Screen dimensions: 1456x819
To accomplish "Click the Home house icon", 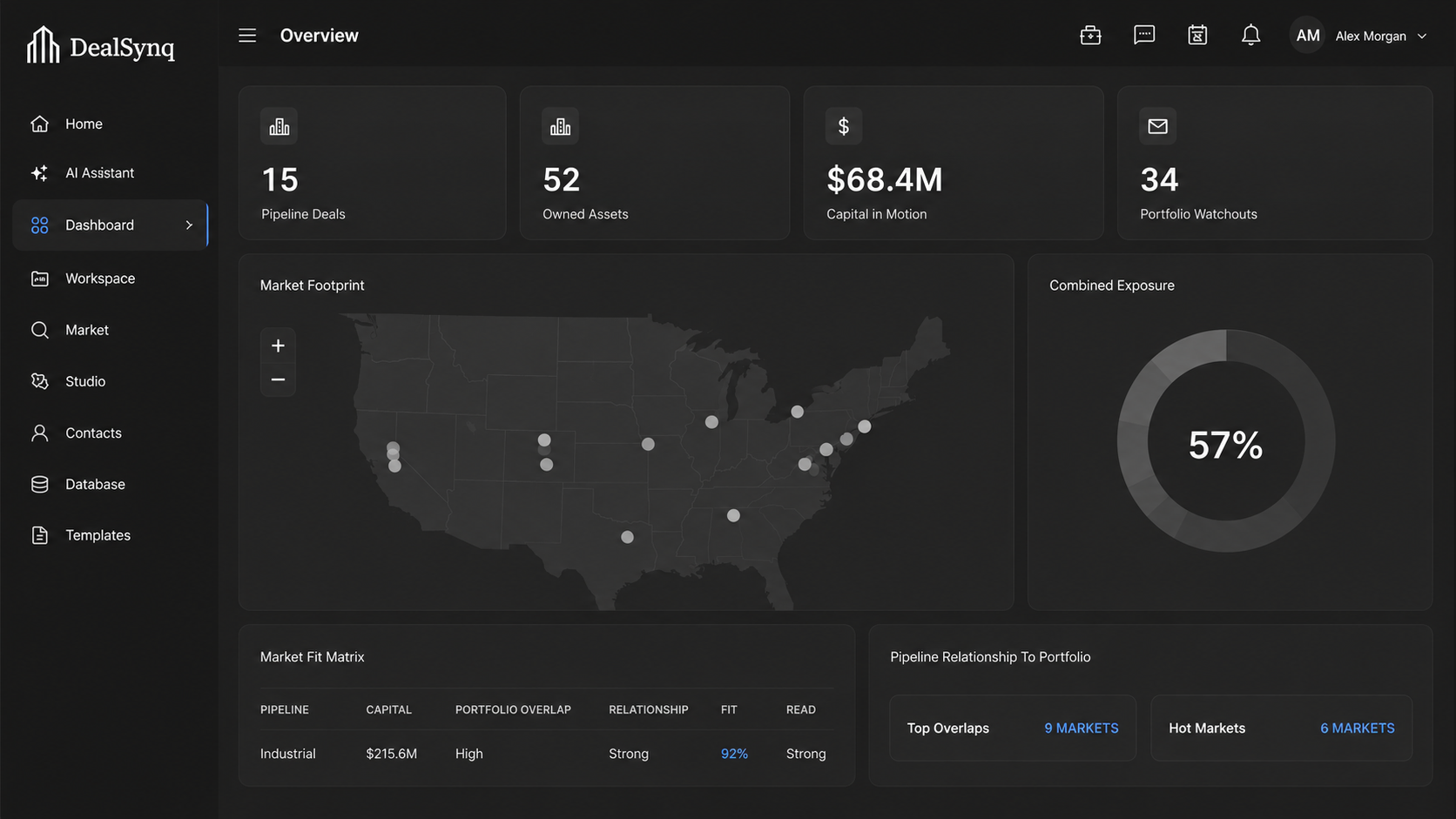I will [39, 124].
